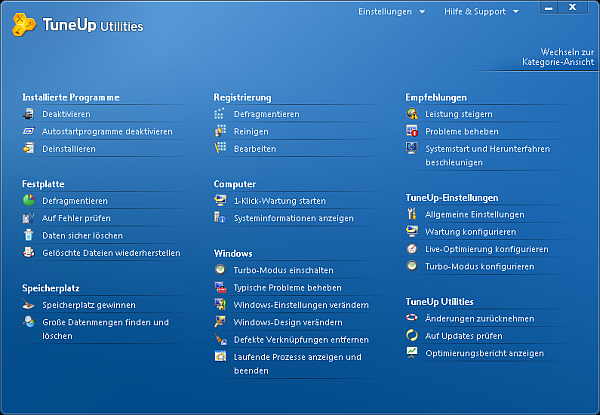The height and width of the screenshot is (415, 600).
Task: Open the Registrierung Reinigen link
Action: click(251, 132)
